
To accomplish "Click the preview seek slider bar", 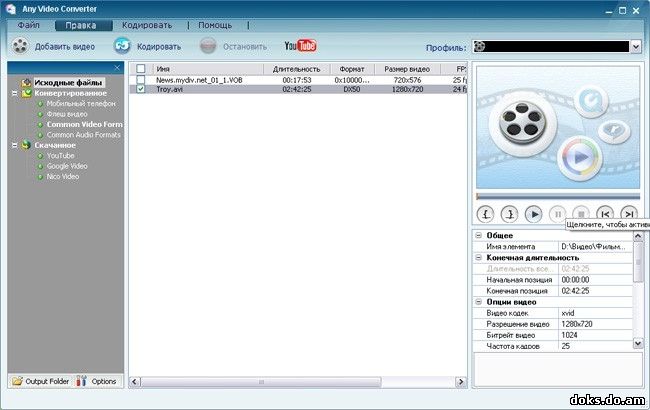I will pyautogui.click(x=558, y=196).
